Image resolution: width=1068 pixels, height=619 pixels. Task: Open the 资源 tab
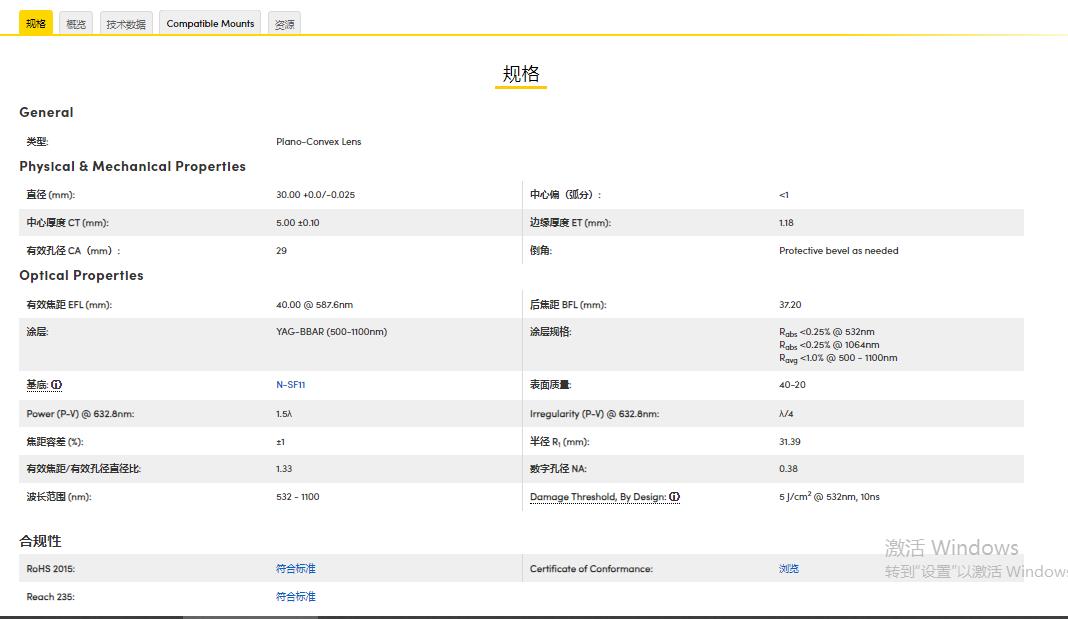283,22
